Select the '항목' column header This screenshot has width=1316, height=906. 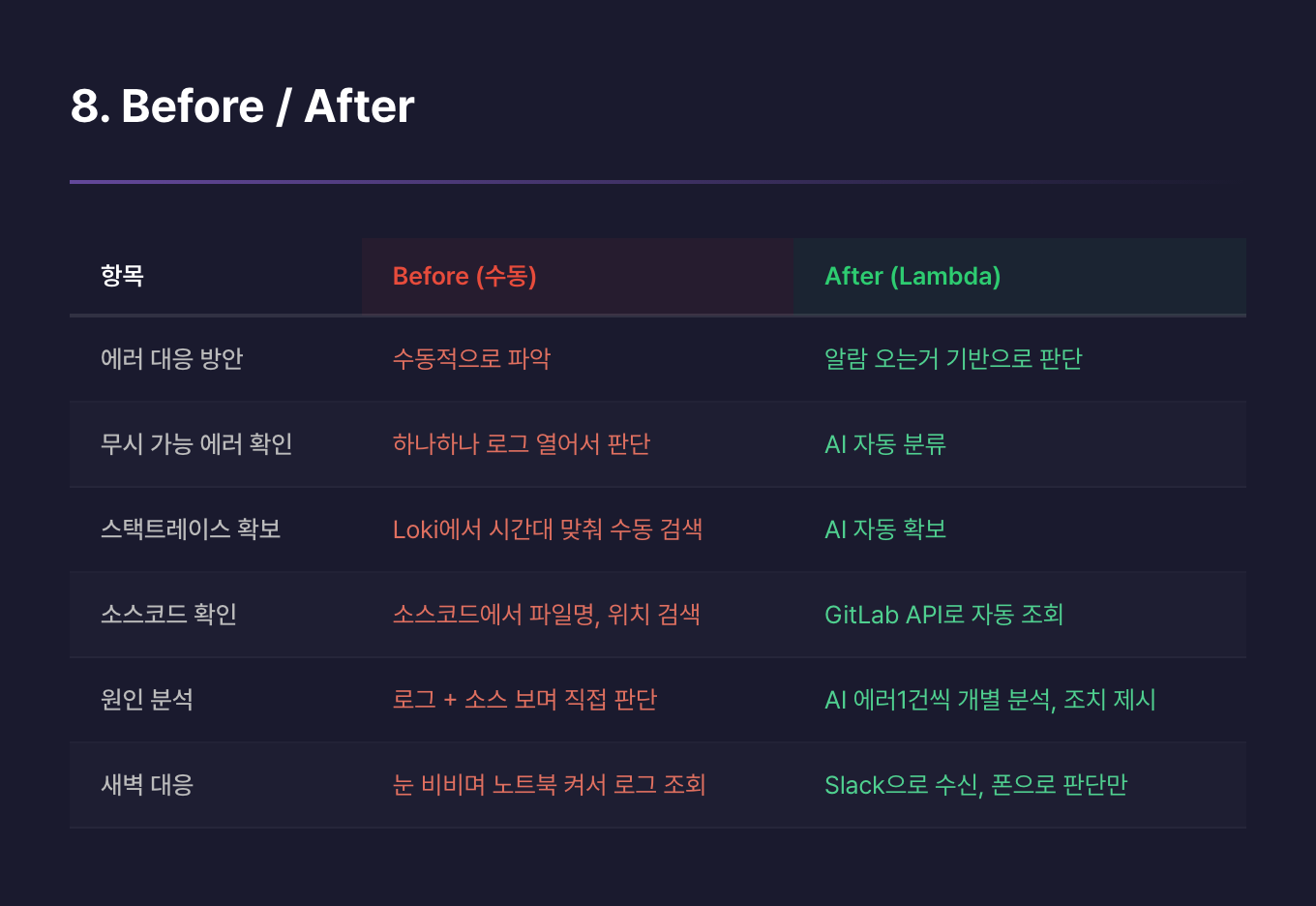click(x=122, y=276)
